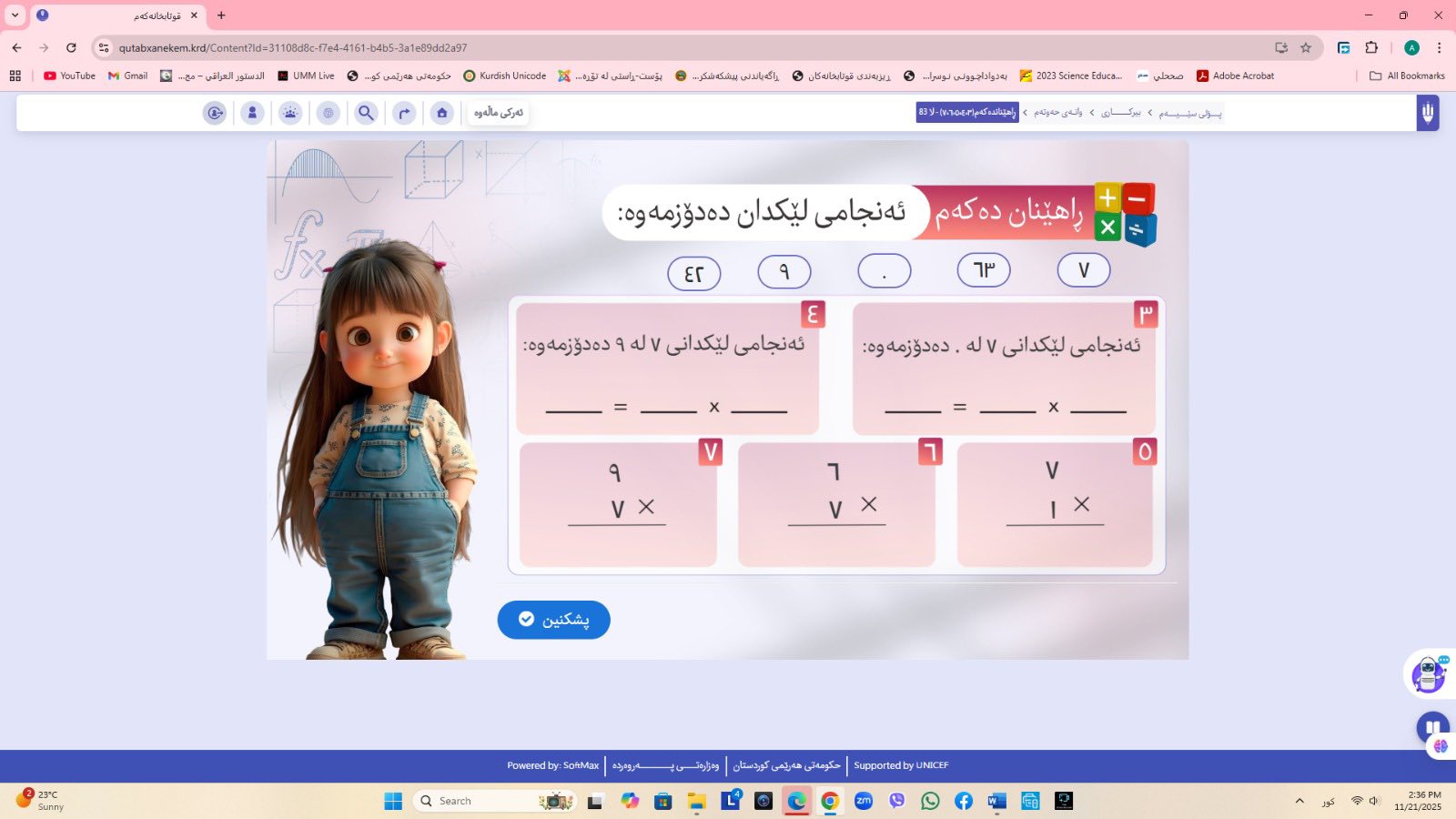
Task: Bookmark this page with the star icon
Action: tap(1306, 47)
